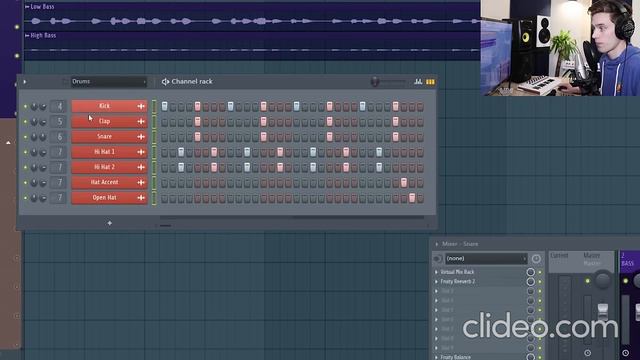The height and width of the screenshot is (360, 640).
Task: Mute the Kick channel with its green LED
Action: pyautogui.click(x=25, y=107)
